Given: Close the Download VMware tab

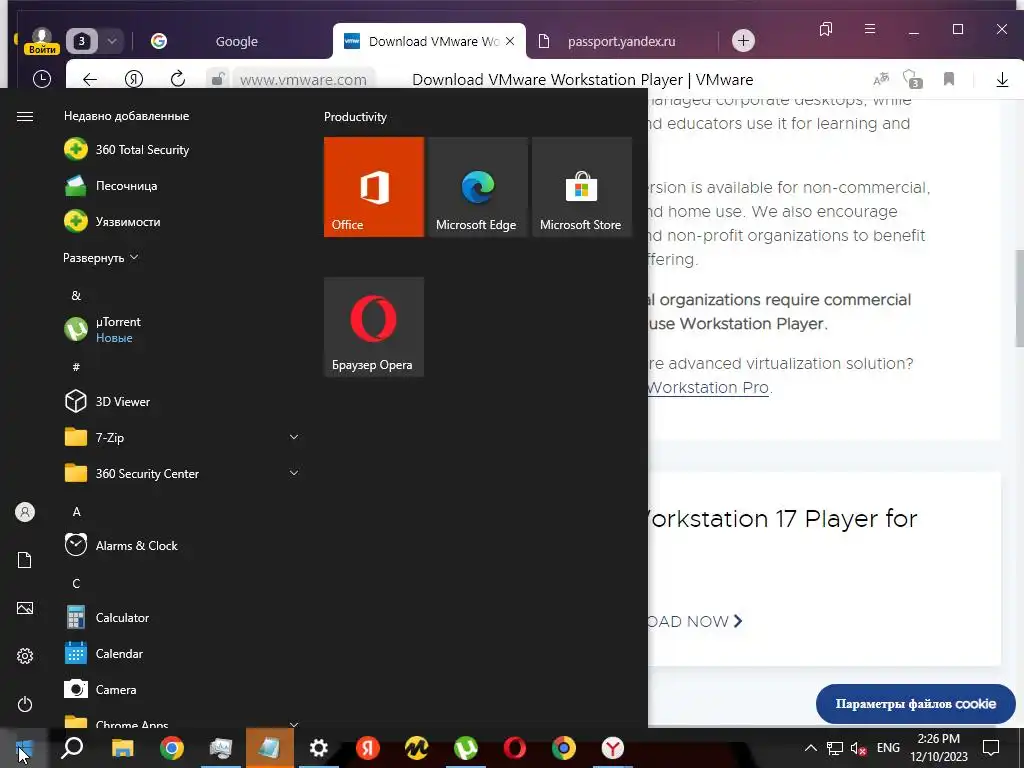Looking at the screenshot, I should 510,41.
